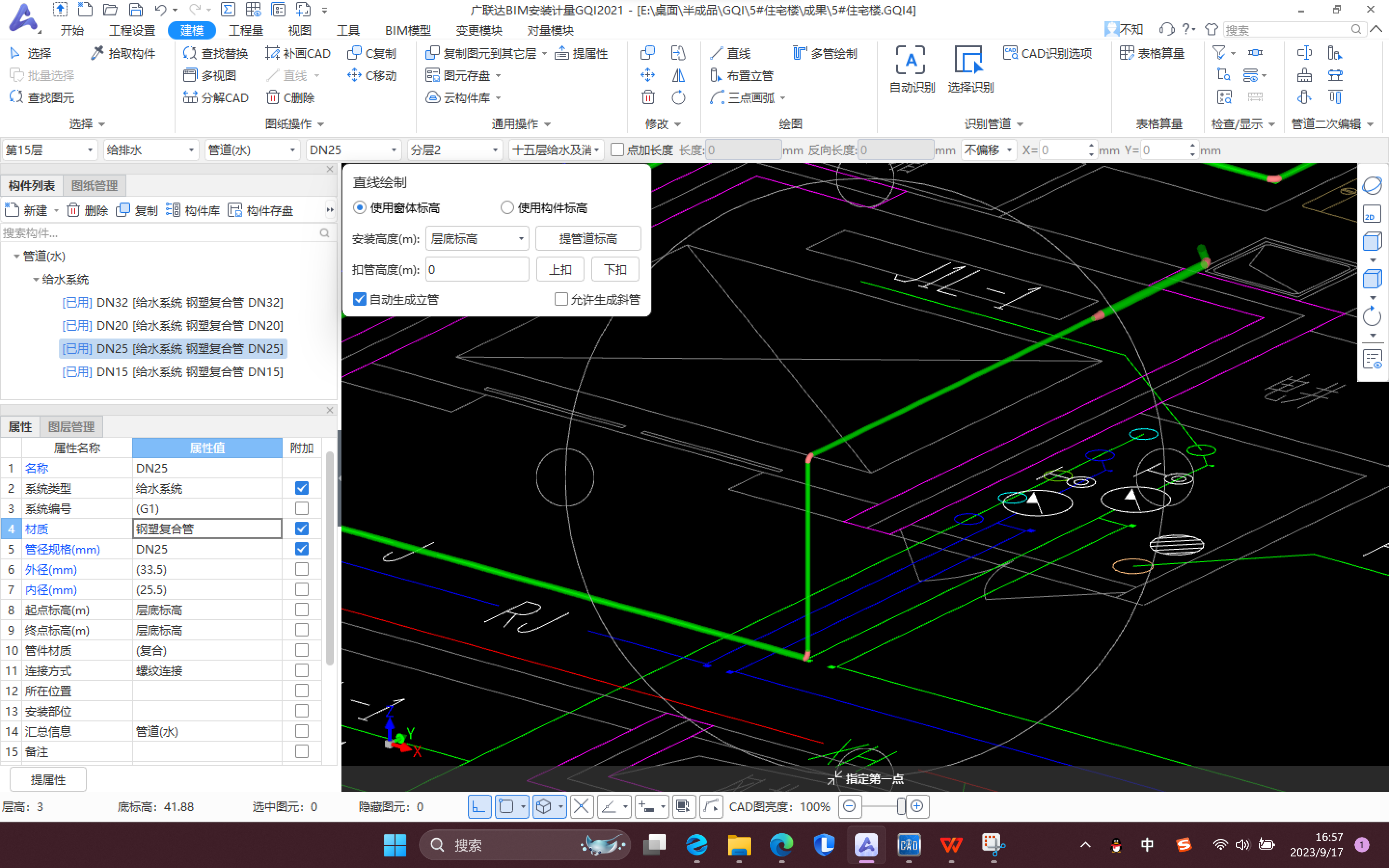
Task: Click the trash delete icon in 修改 group
Action: click(x=647, y=97)
